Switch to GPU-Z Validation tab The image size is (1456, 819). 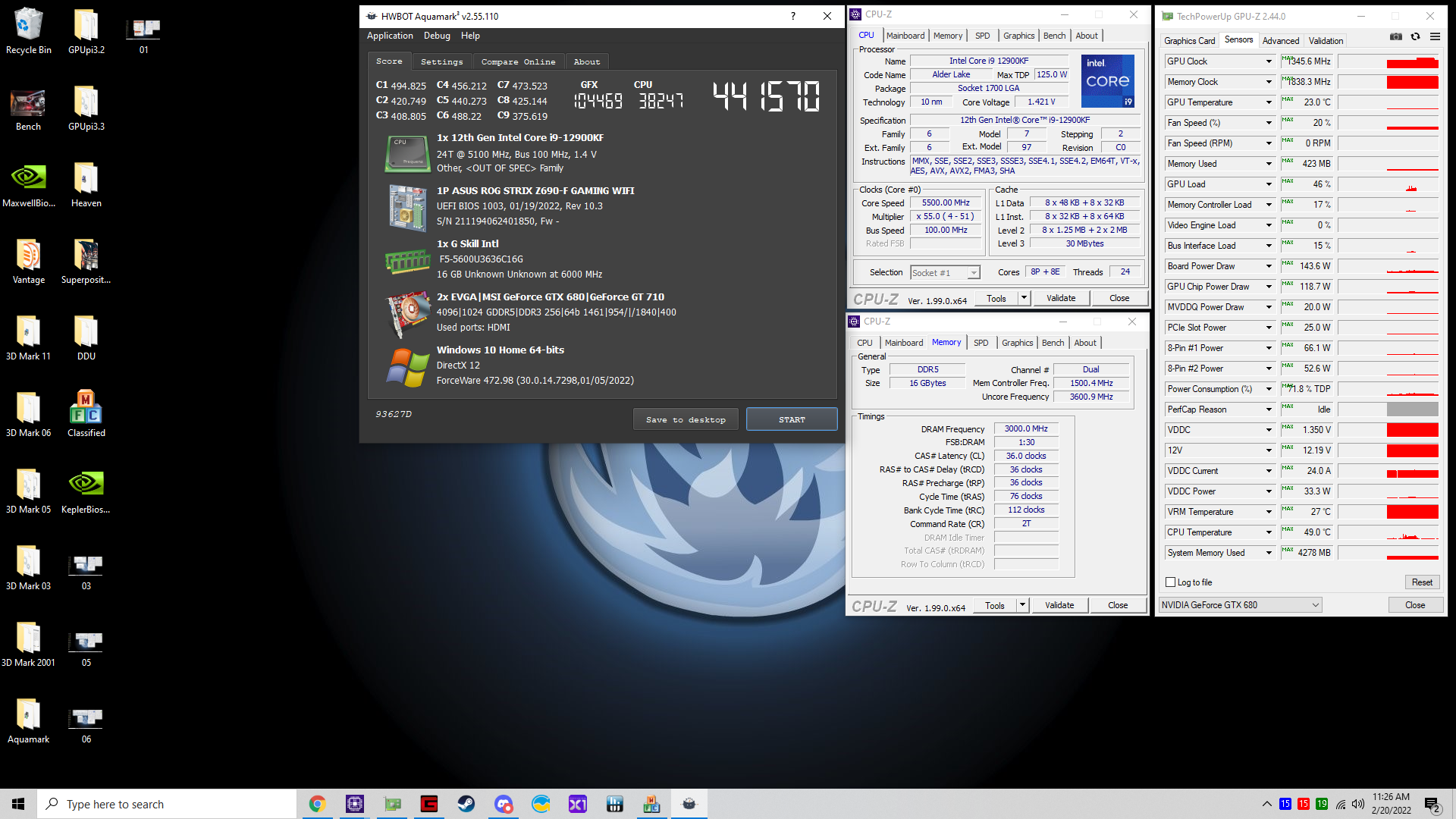[x=1326, y=41]
